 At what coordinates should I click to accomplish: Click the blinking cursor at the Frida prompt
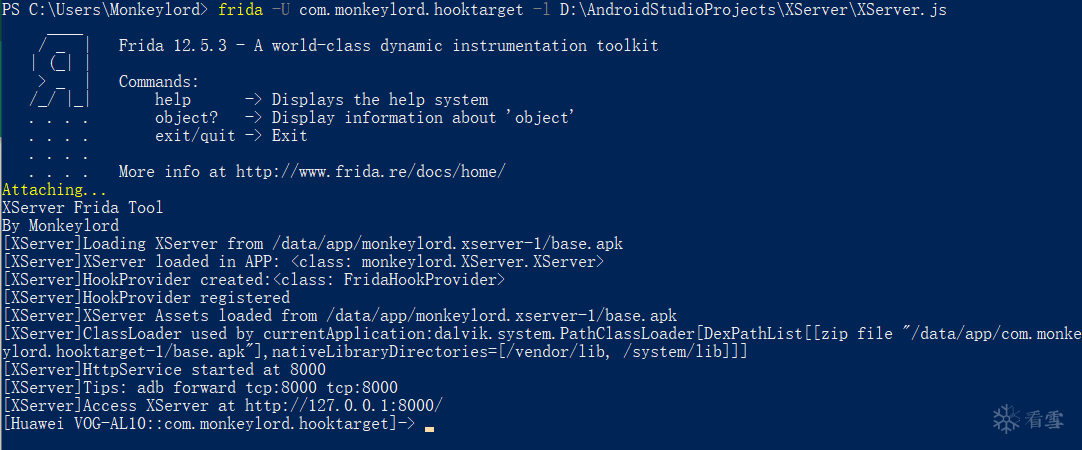[x=429, y=427]
